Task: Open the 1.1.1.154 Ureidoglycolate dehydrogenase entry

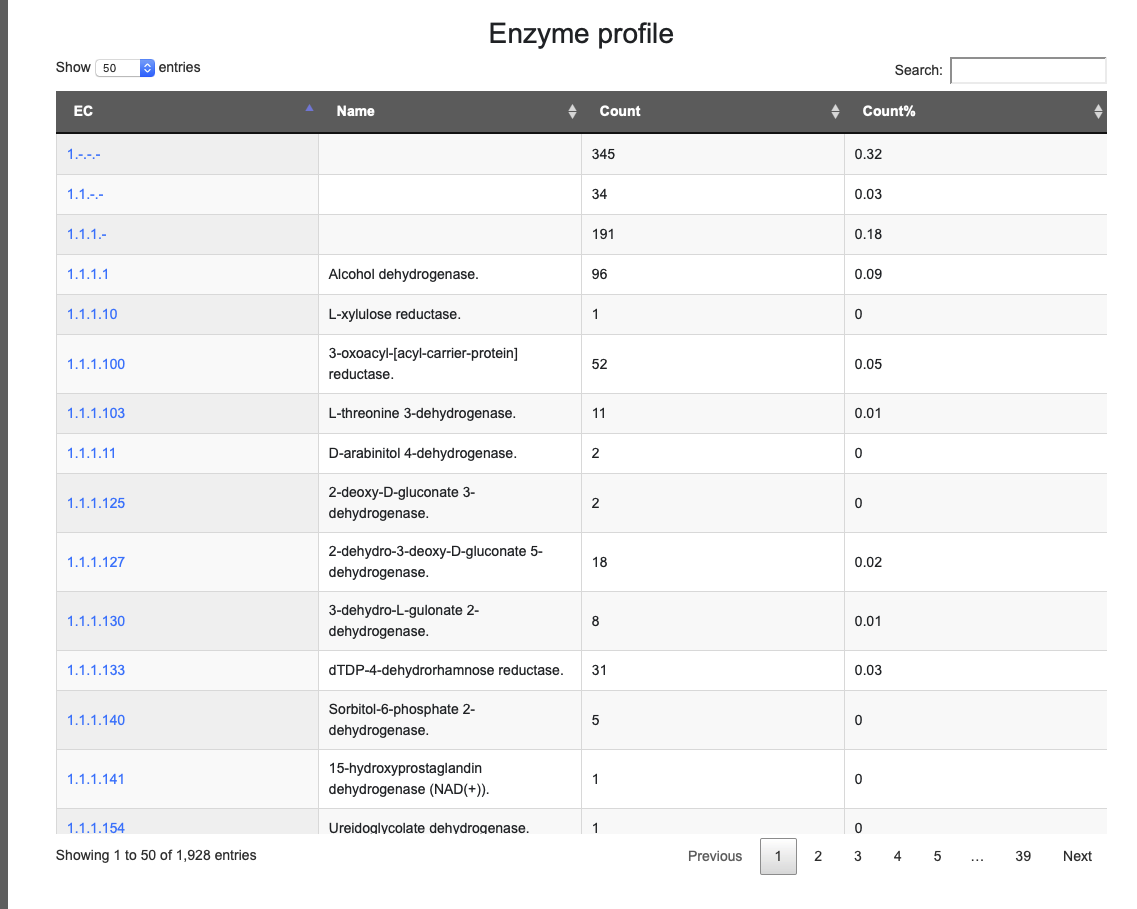Action: [95, 828]
